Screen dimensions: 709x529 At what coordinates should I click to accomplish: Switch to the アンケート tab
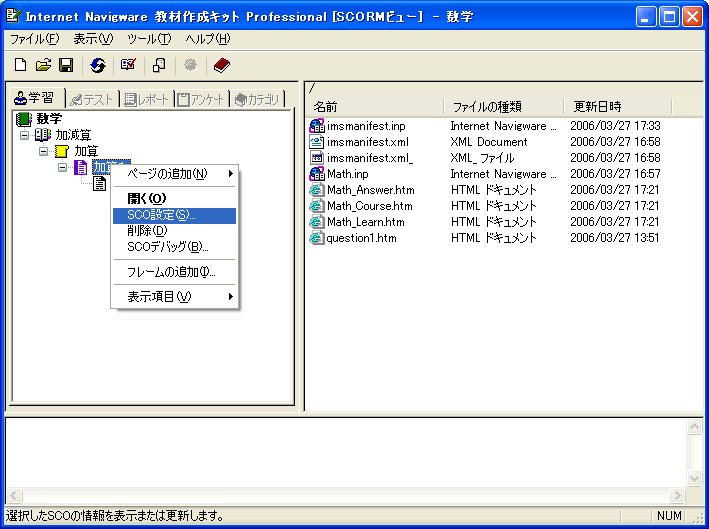click(x=202, y=99)
